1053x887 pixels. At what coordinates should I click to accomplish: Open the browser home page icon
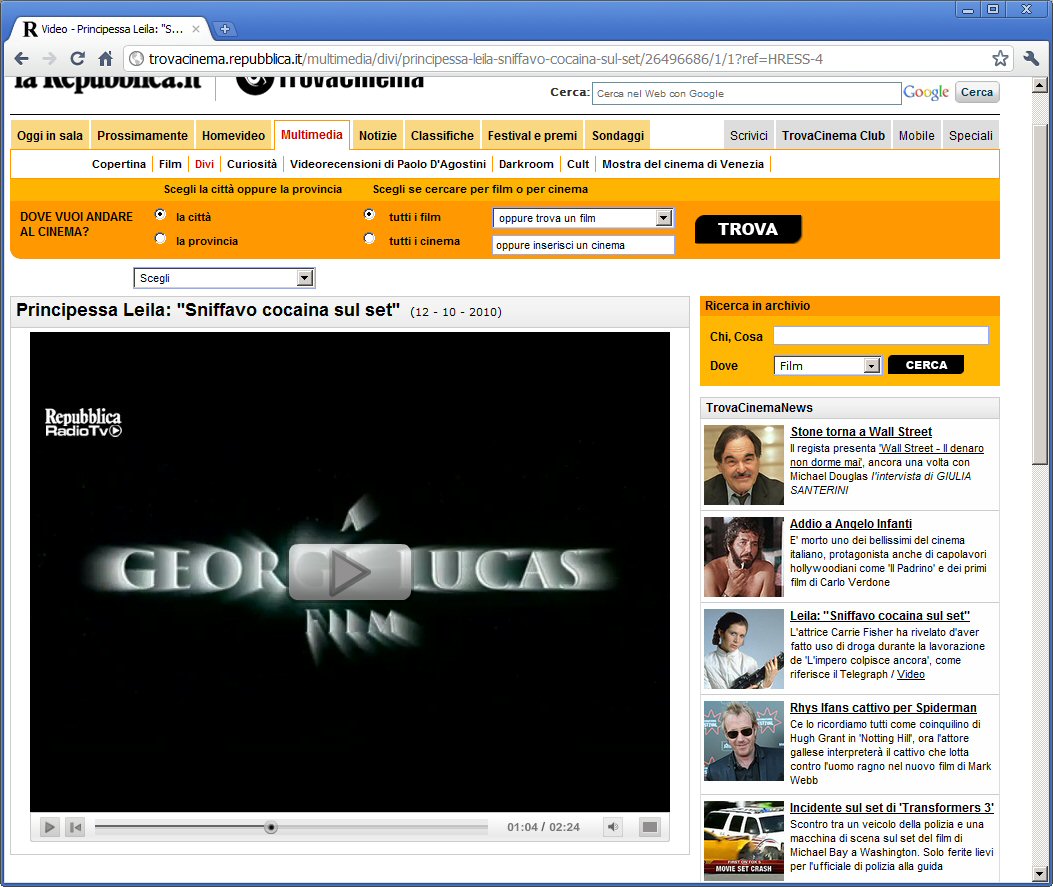(105, 59)
